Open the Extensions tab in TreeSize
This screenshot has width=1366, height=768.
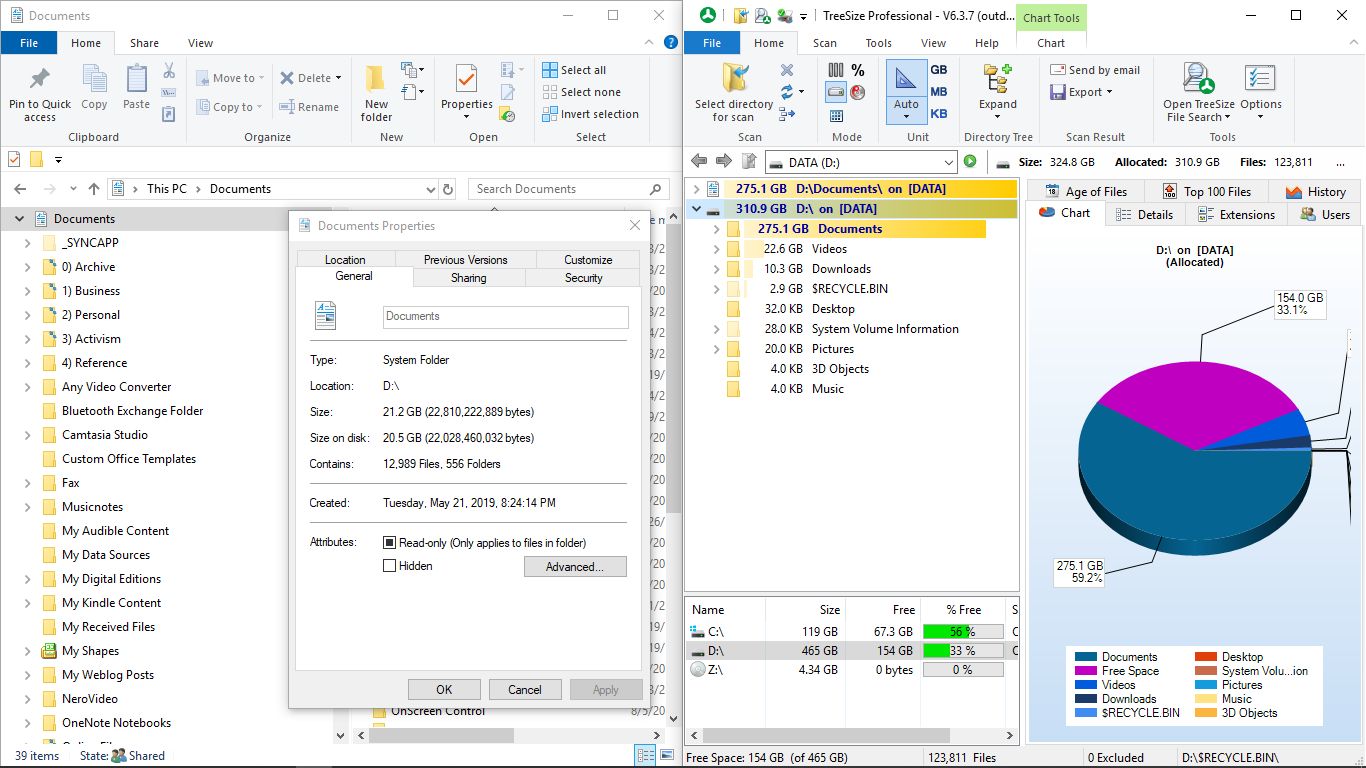coord(1236,214)
